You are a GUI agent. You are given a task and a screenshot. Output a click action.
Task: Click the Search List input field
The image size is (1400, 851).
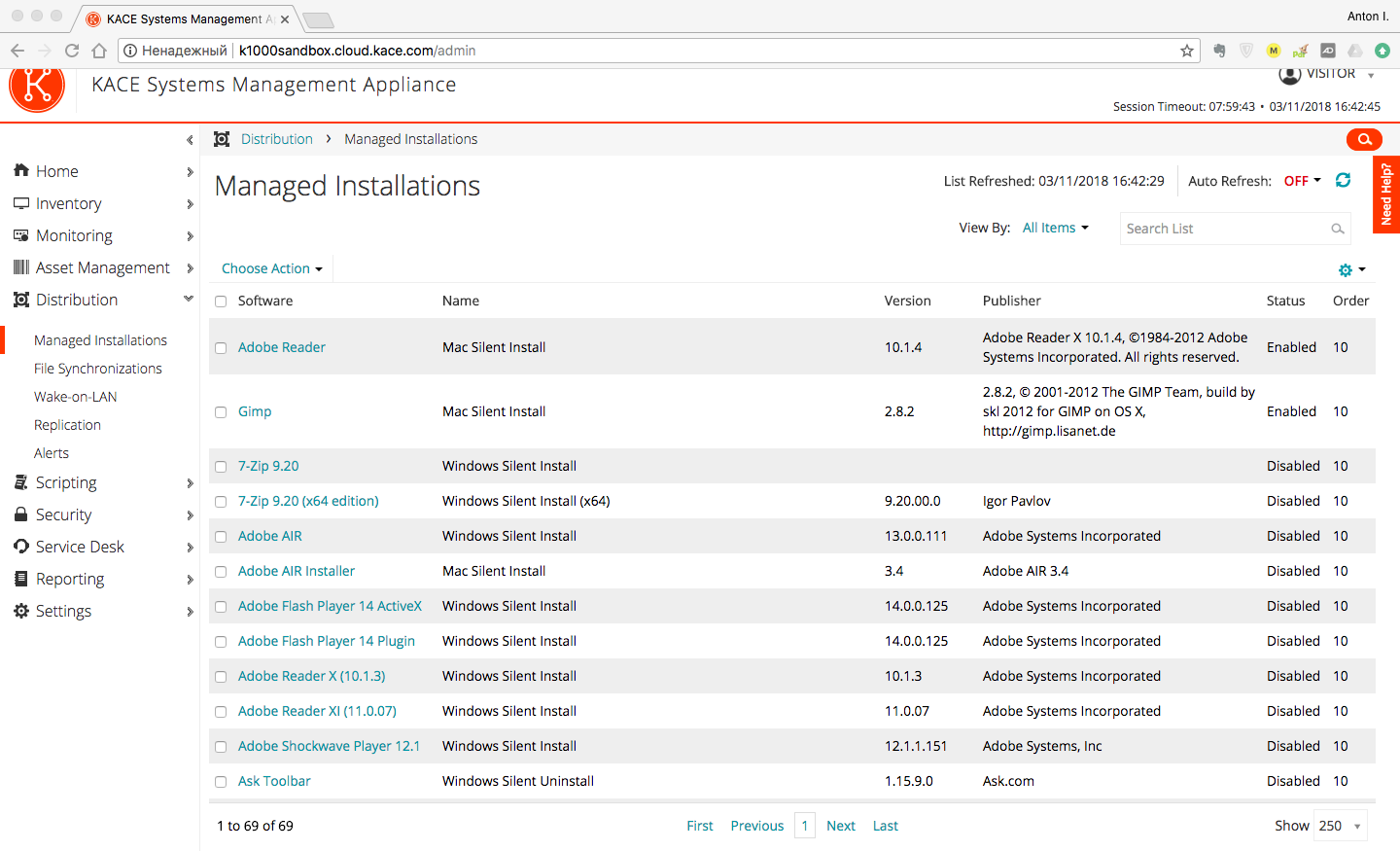coord(1235,229)
